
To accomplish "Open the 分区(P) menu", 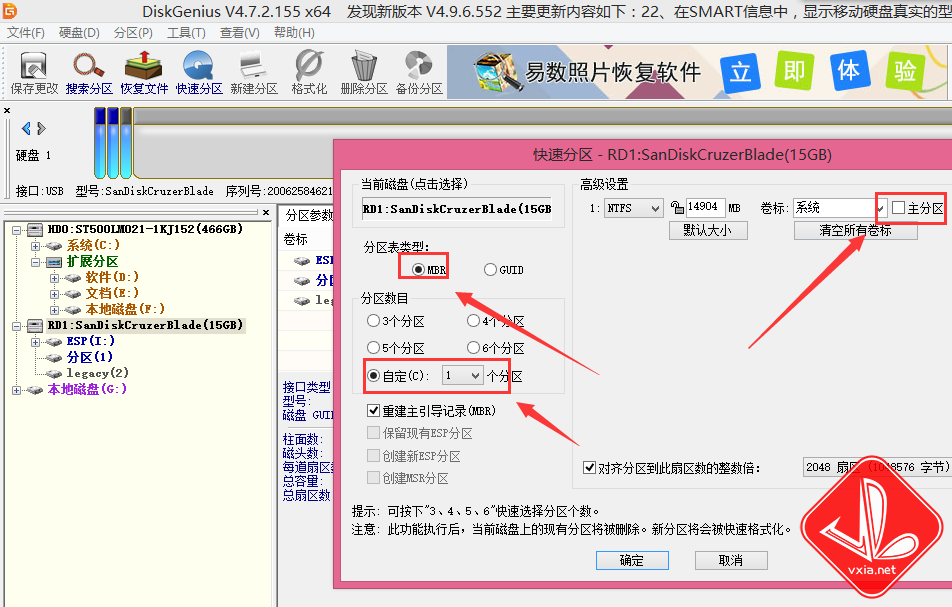I will 133,33.
